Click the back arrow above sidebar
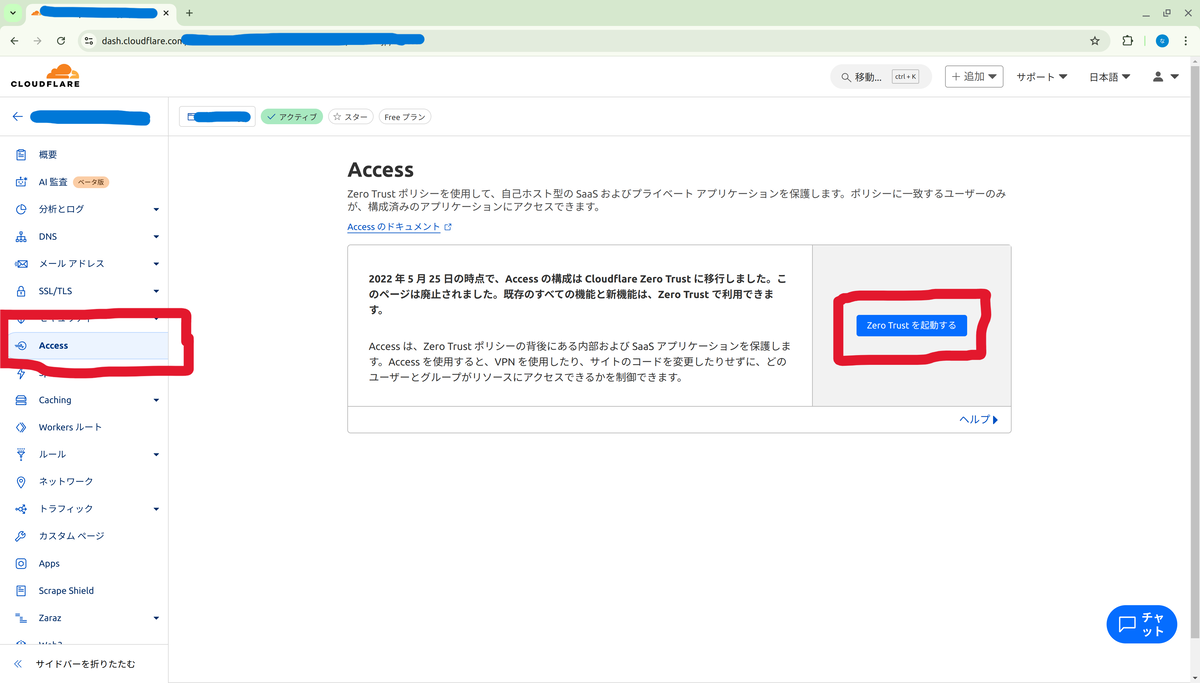This screenshot has width=1200, height=683. tap(17, 117)
